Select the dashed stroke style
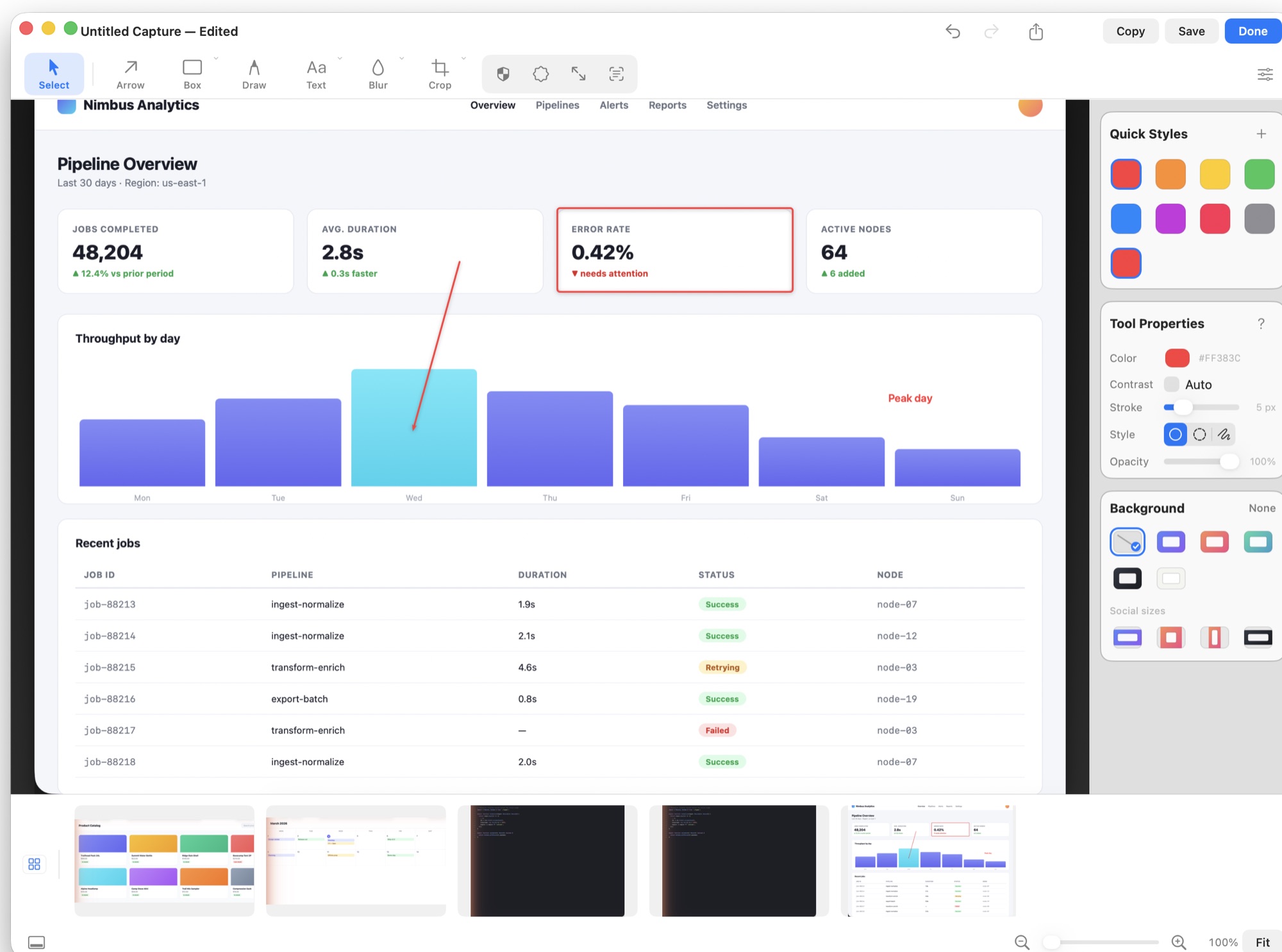Image resolution: width=1282 pixels, height=952 pixels. coord(1199,435)
